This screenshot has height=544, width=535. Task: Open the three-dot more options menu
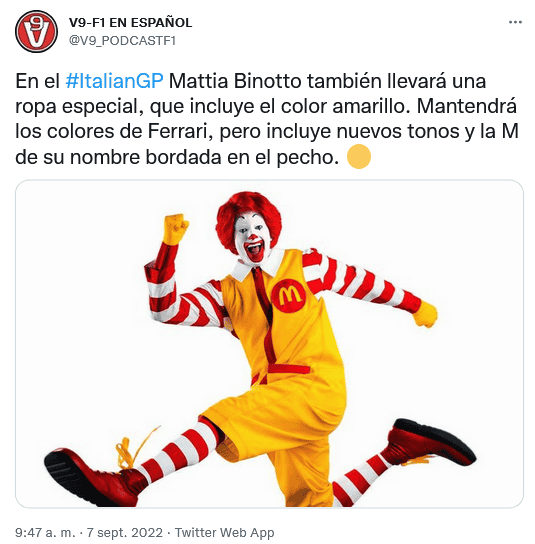click(515, 23)
